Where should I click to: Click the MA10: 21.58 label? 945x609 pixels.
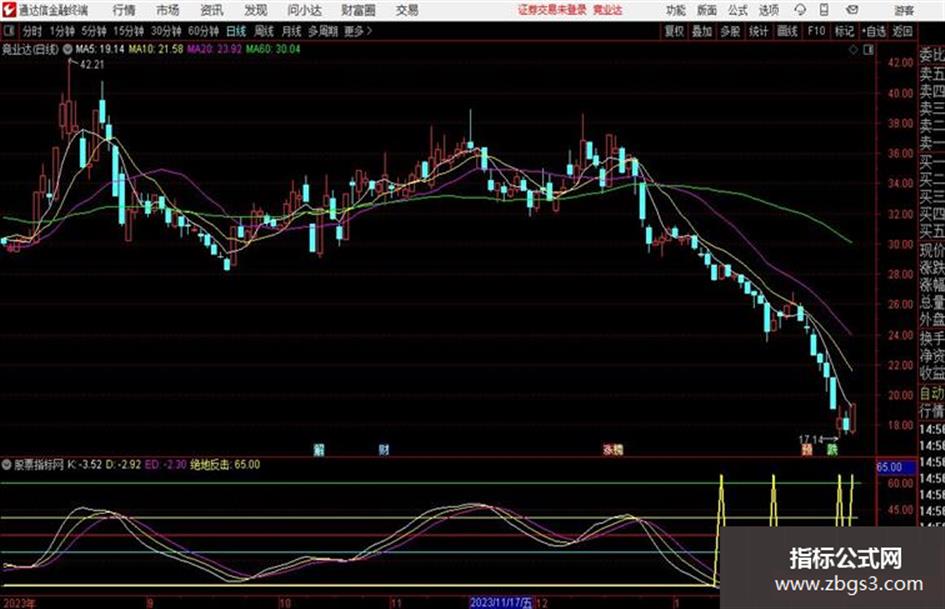click(155, 49)
